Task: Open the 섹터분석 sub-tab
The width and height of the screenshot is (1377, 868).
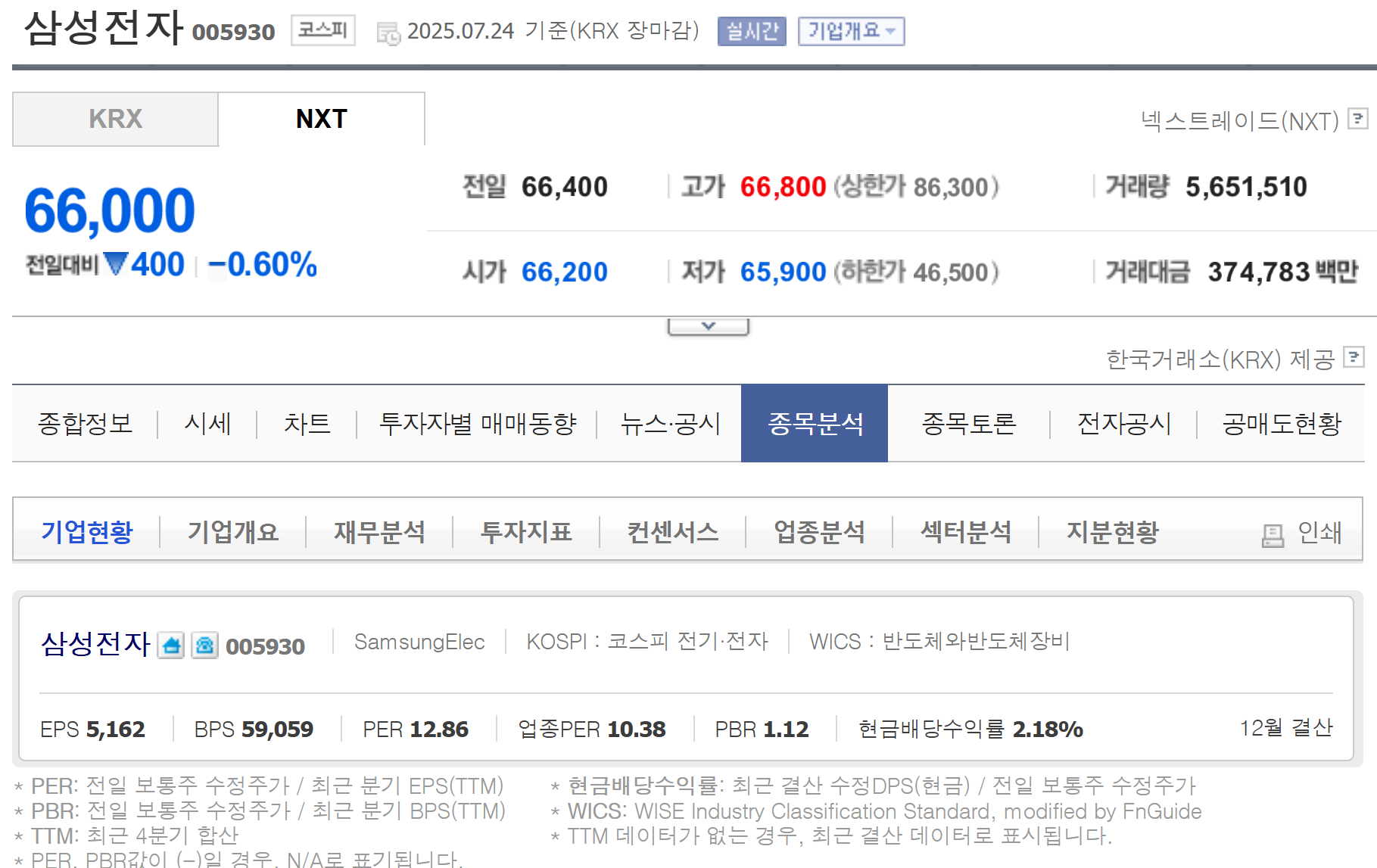Action: (965, 531)
